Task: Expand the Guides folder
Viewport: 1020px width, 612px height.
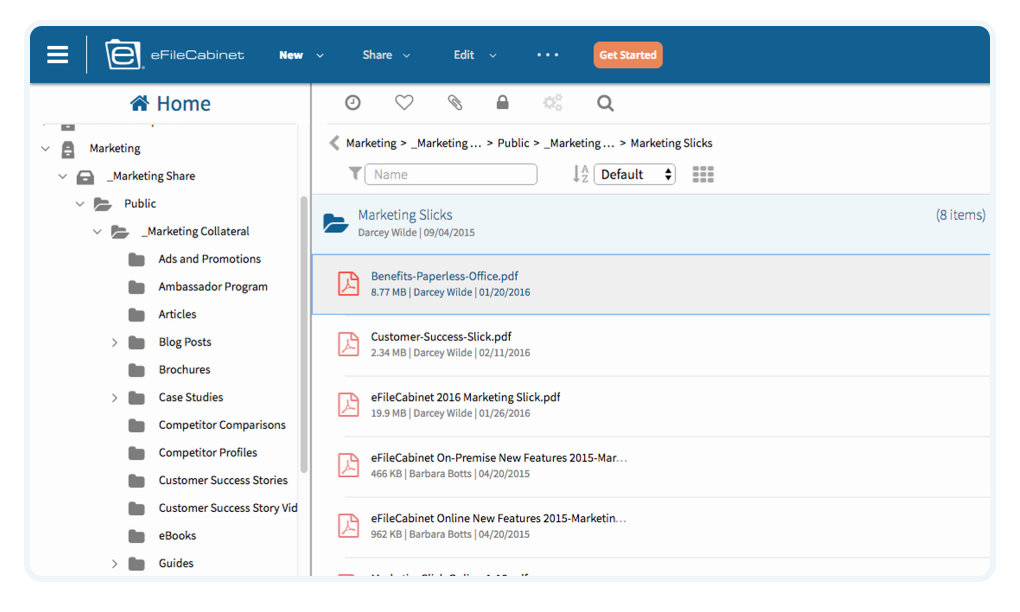Action: click(x=114, y=563)
